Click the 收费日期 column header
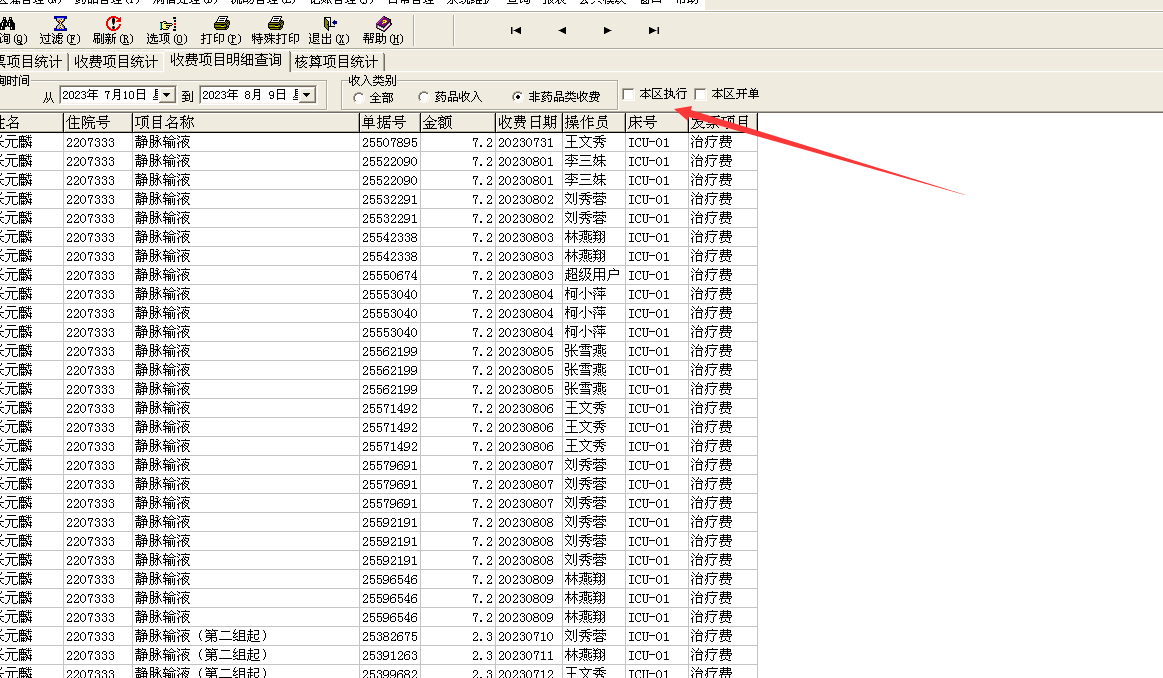Image resolution: width=1163 pixels, height=678 pixels. pyautogui.click(x=528, y=122)
